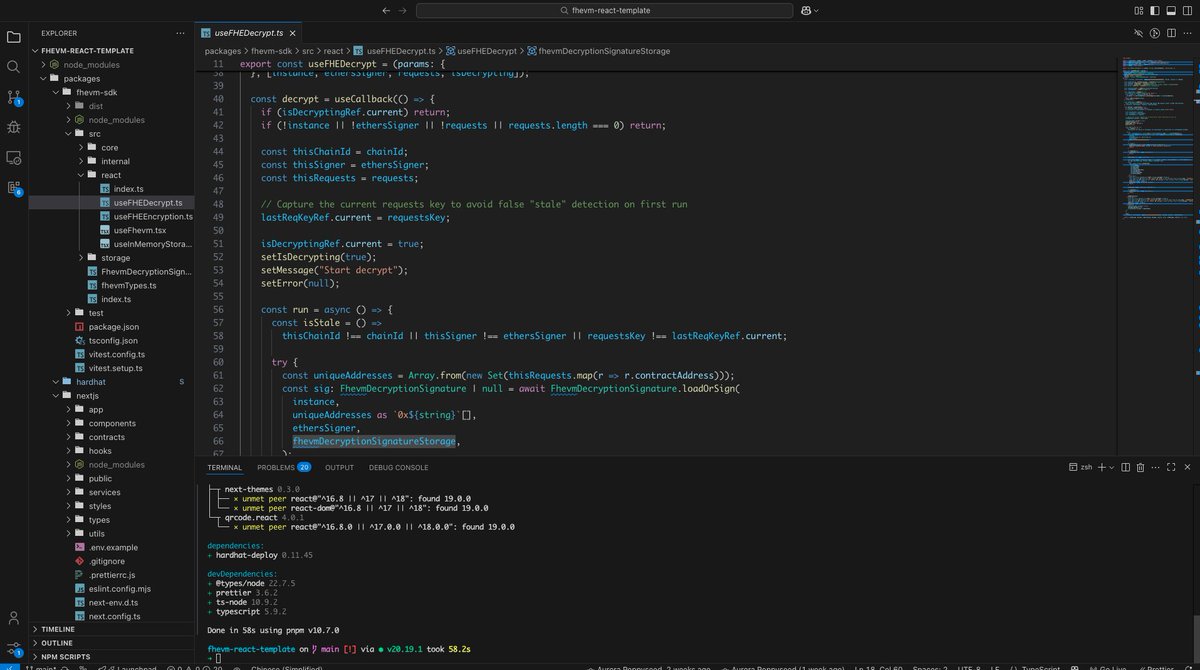1200x670 pixels.
Task: Open the Source Control view
Action: [14, 97]
